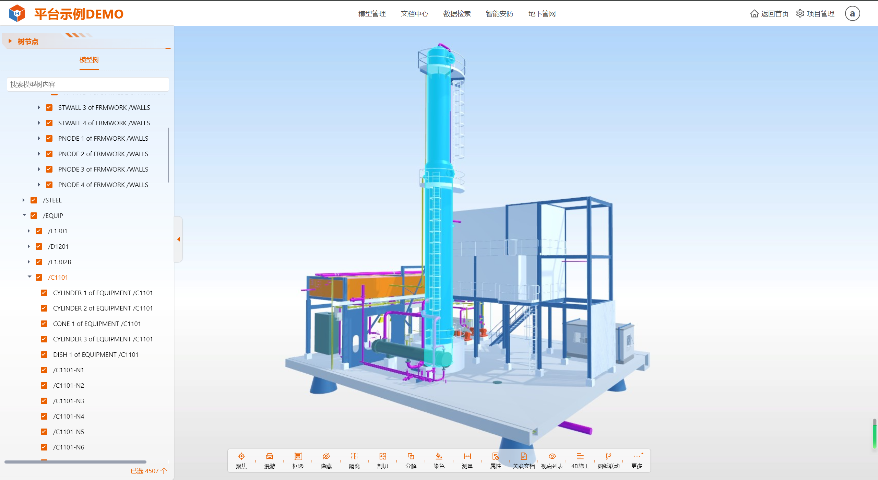Uncheck CONE 1 of EQUIPMENT /C1101

44,323
